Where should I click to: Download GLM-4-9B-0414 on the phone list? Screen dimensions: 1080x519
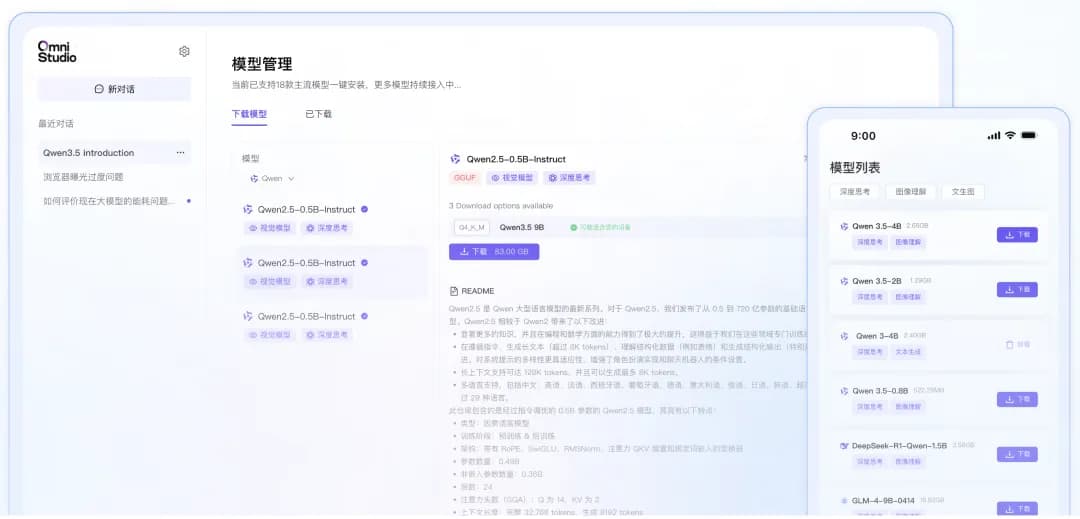pos(1017,508)
